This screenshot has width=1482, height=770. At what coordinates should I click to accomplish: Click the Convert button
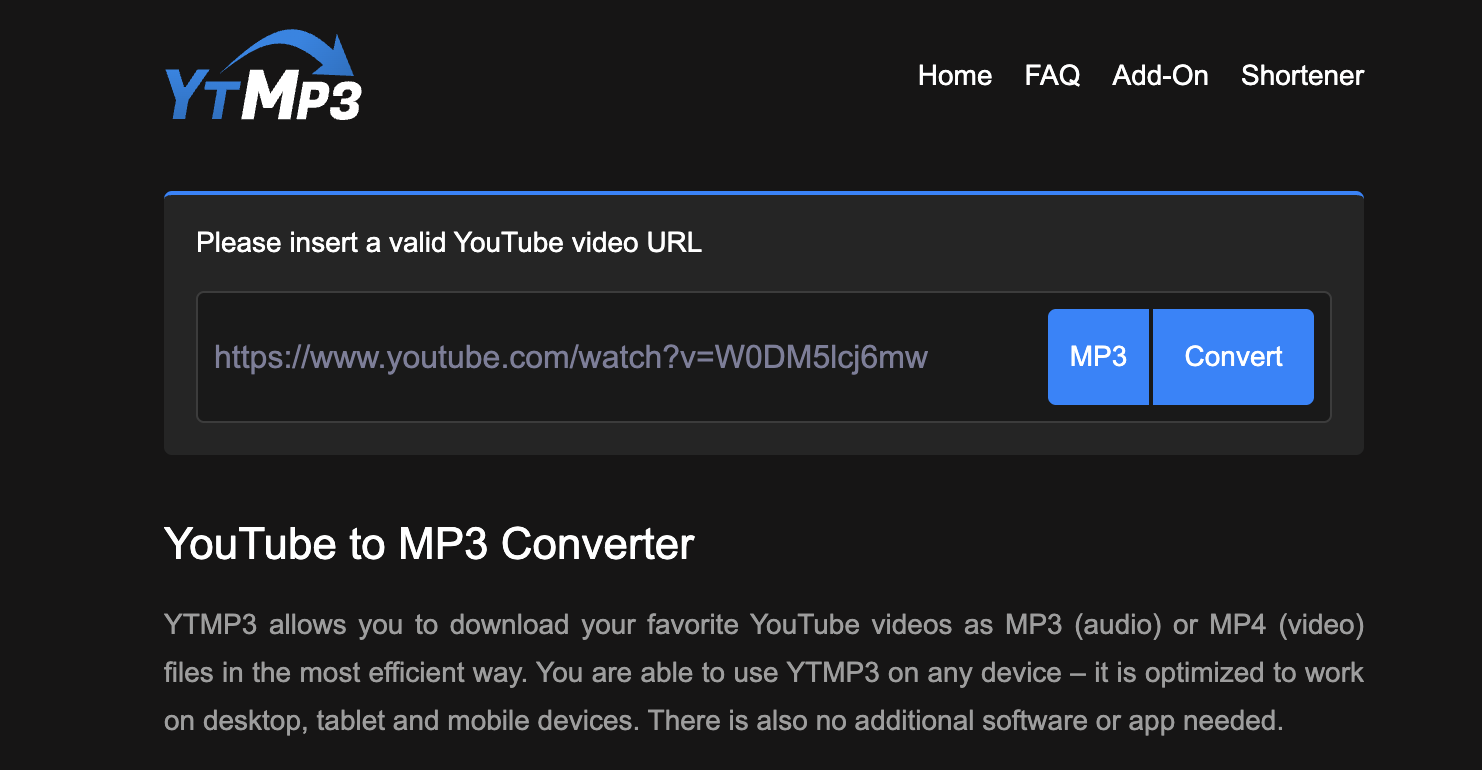click(1233, 357)
